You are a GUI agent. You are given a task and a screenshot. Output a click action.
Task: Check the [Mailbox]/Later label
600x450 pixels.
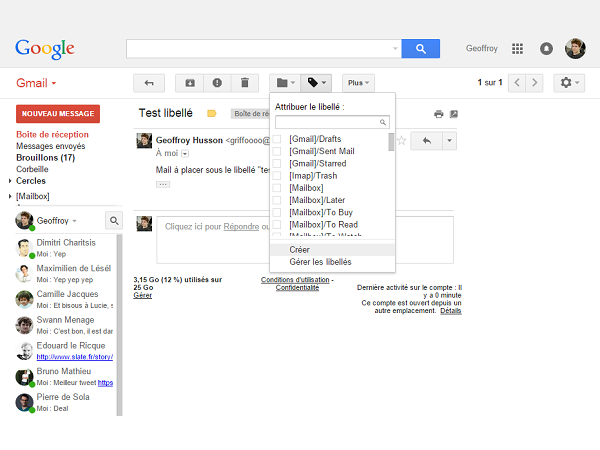tap(277, 200)
